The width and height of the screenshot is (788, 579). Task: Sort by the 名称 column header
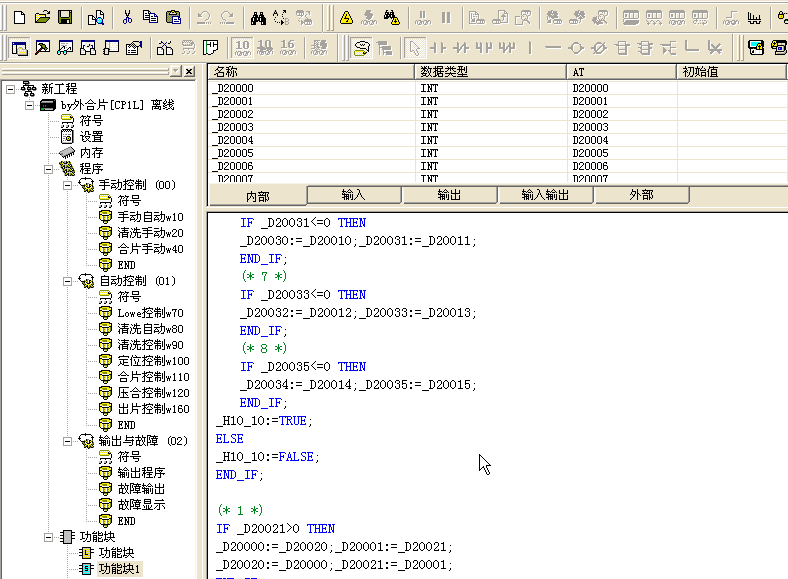point(311,72)
